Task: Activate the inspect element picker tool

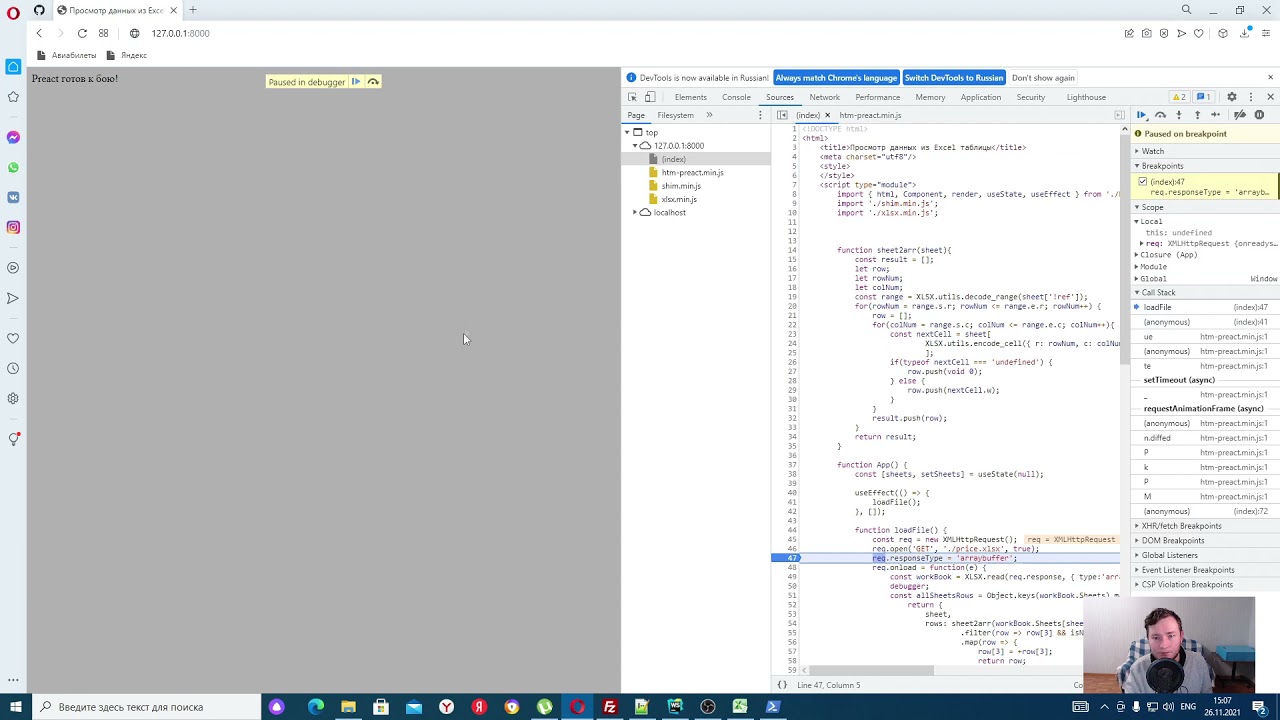Action: pos(632,97)
